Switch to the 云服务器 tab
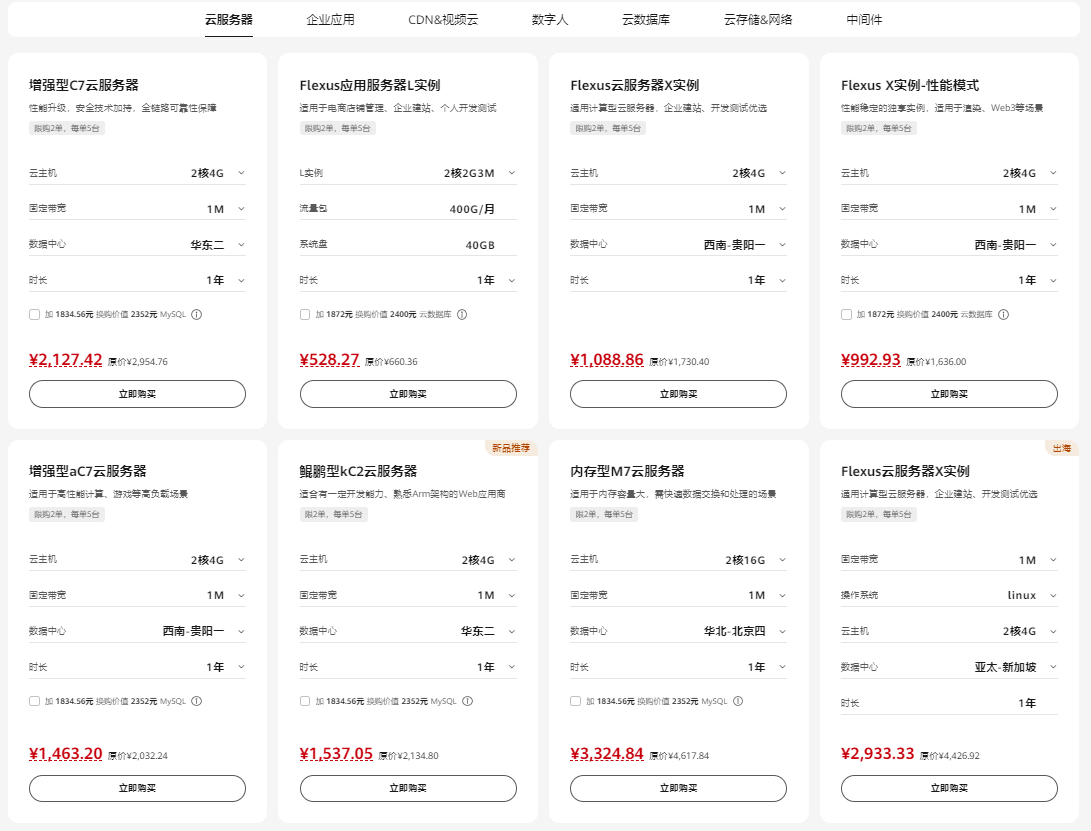This screenshot has width=1091, height=831. 229,19
